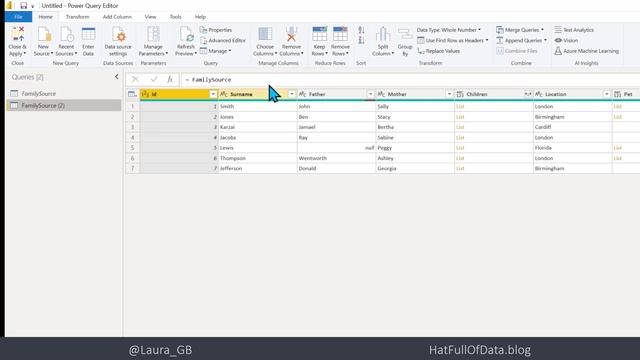
Task: Confirm the formula with the checkmark
Action: [154, 80]
